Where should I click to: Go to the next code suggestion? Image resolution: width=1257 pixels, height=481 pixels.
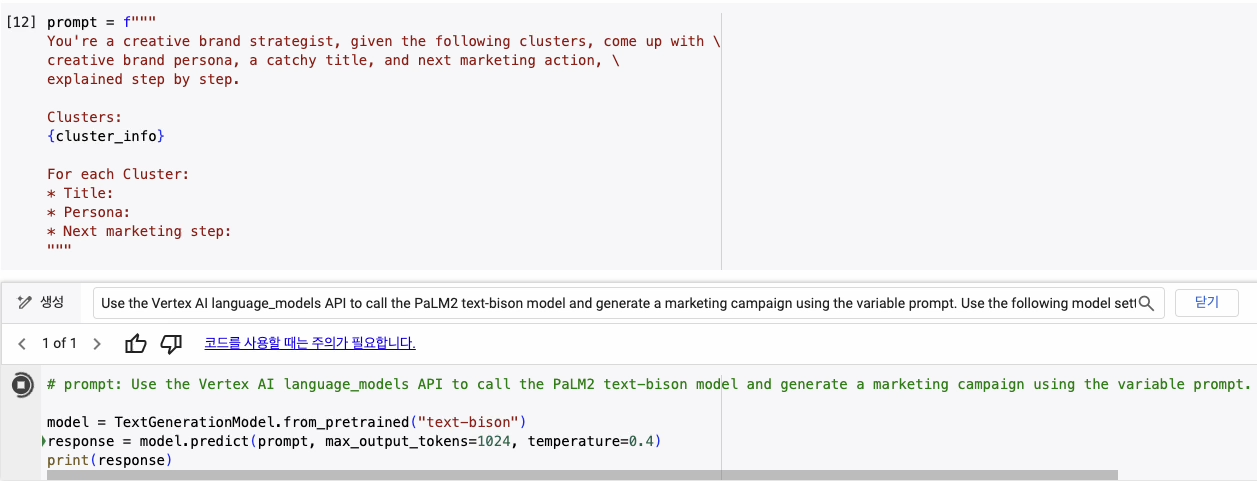97,344
